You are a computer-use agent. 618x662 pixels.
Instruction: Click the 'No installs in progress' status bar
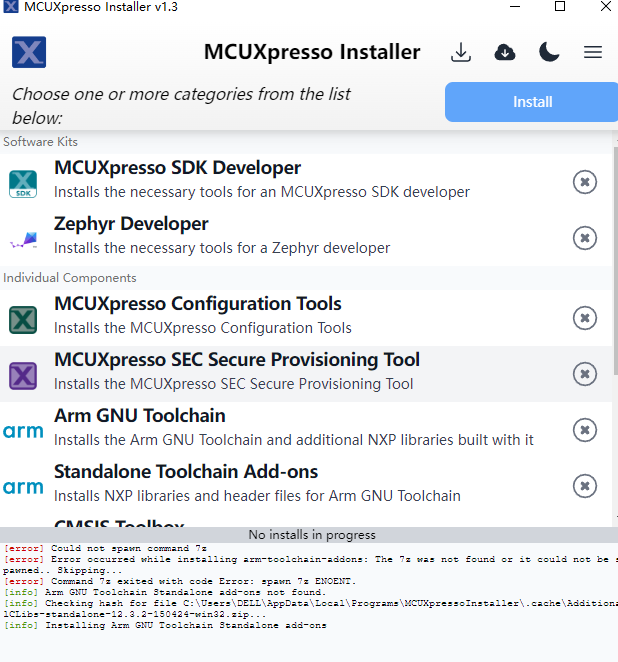[x=311, y=535]
